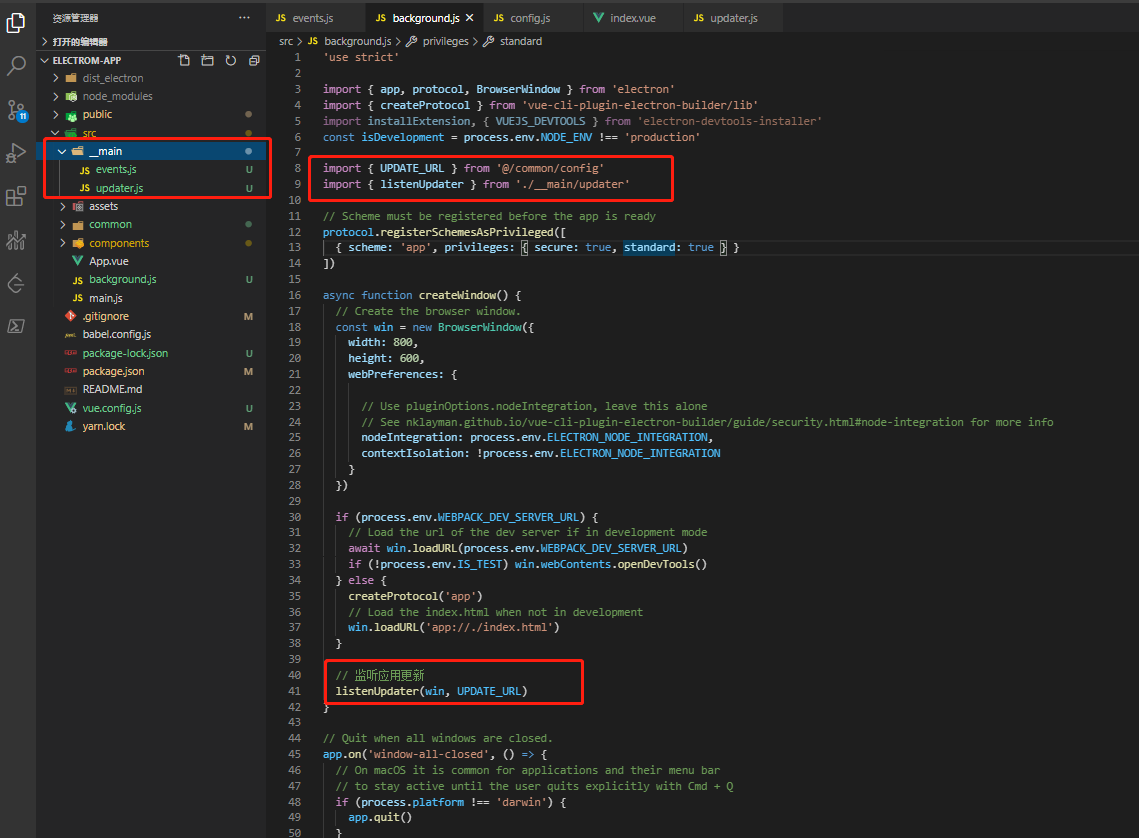Click createWindow function name on line 16
This screenshot has width=1139, height=838.
pos(457,296)
